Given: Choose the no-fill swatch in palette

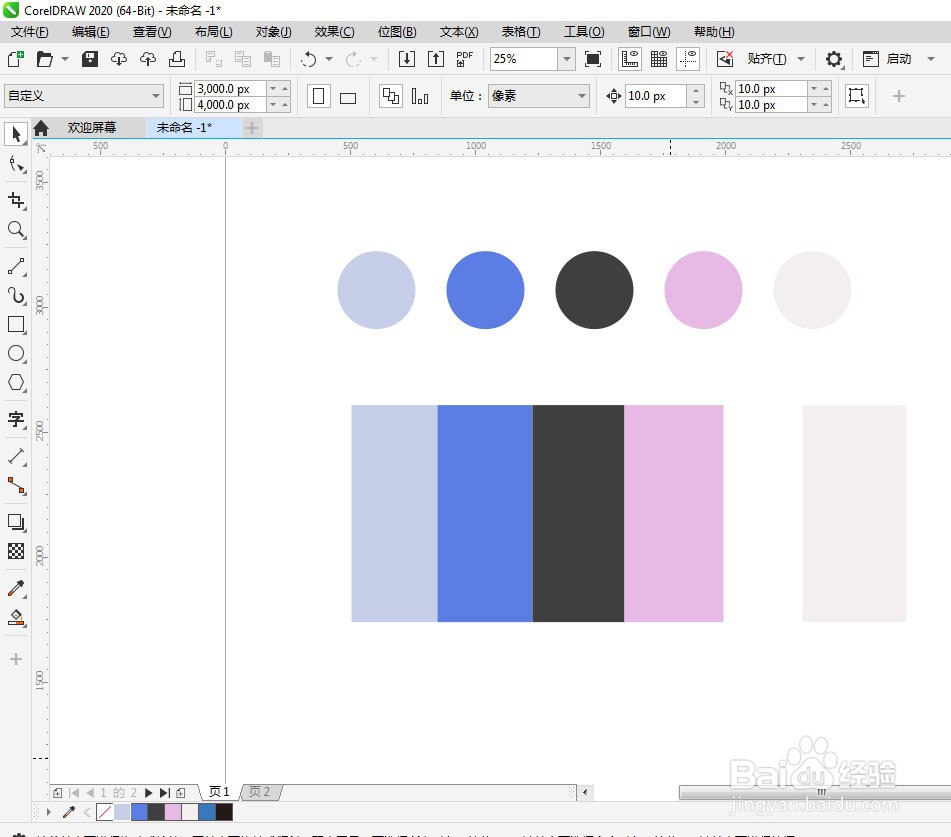Looking at the screenshot, I should [104, 812].
